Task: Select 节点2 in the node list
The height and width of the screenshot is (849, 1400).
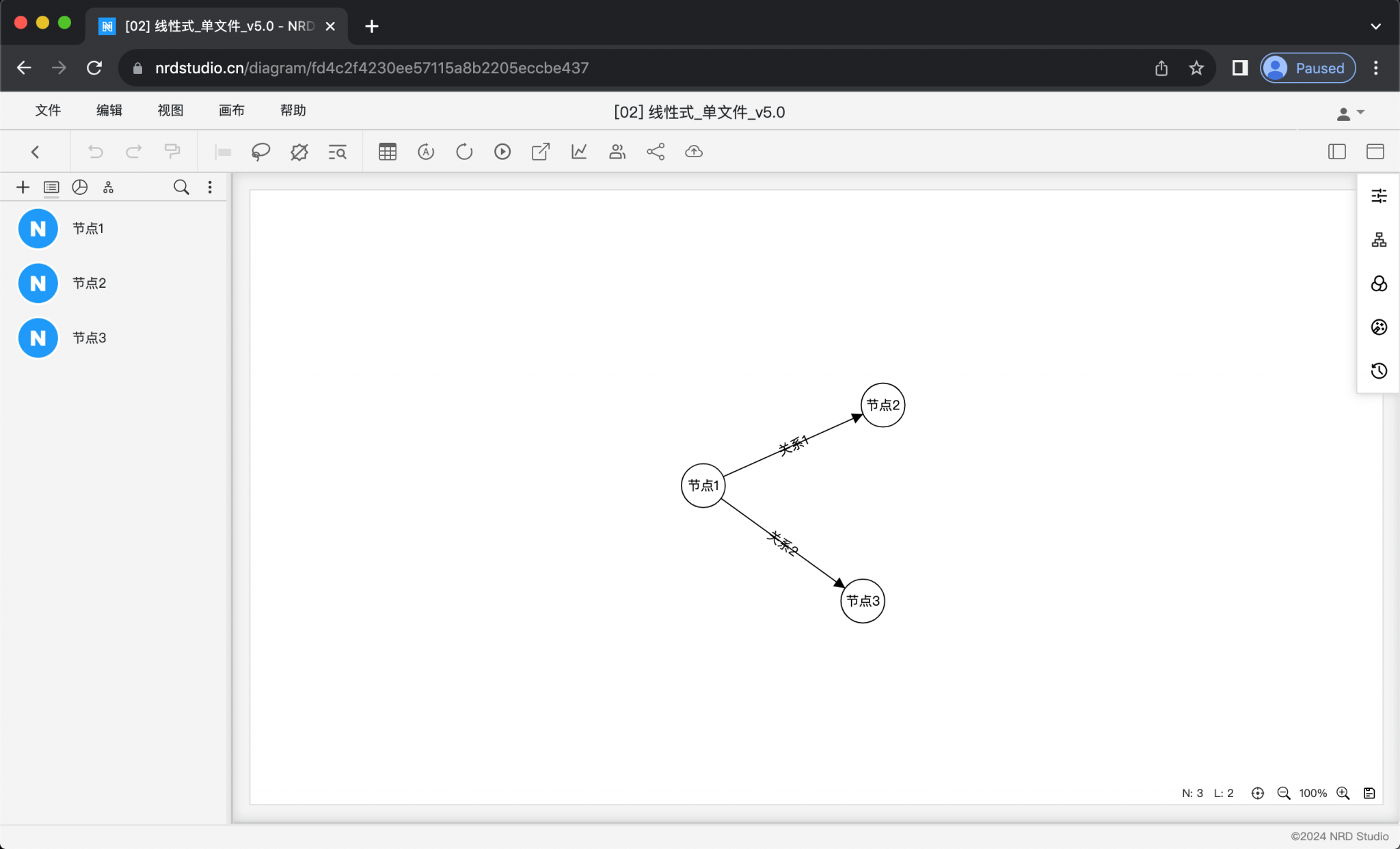Action: [x=90, y=283]
